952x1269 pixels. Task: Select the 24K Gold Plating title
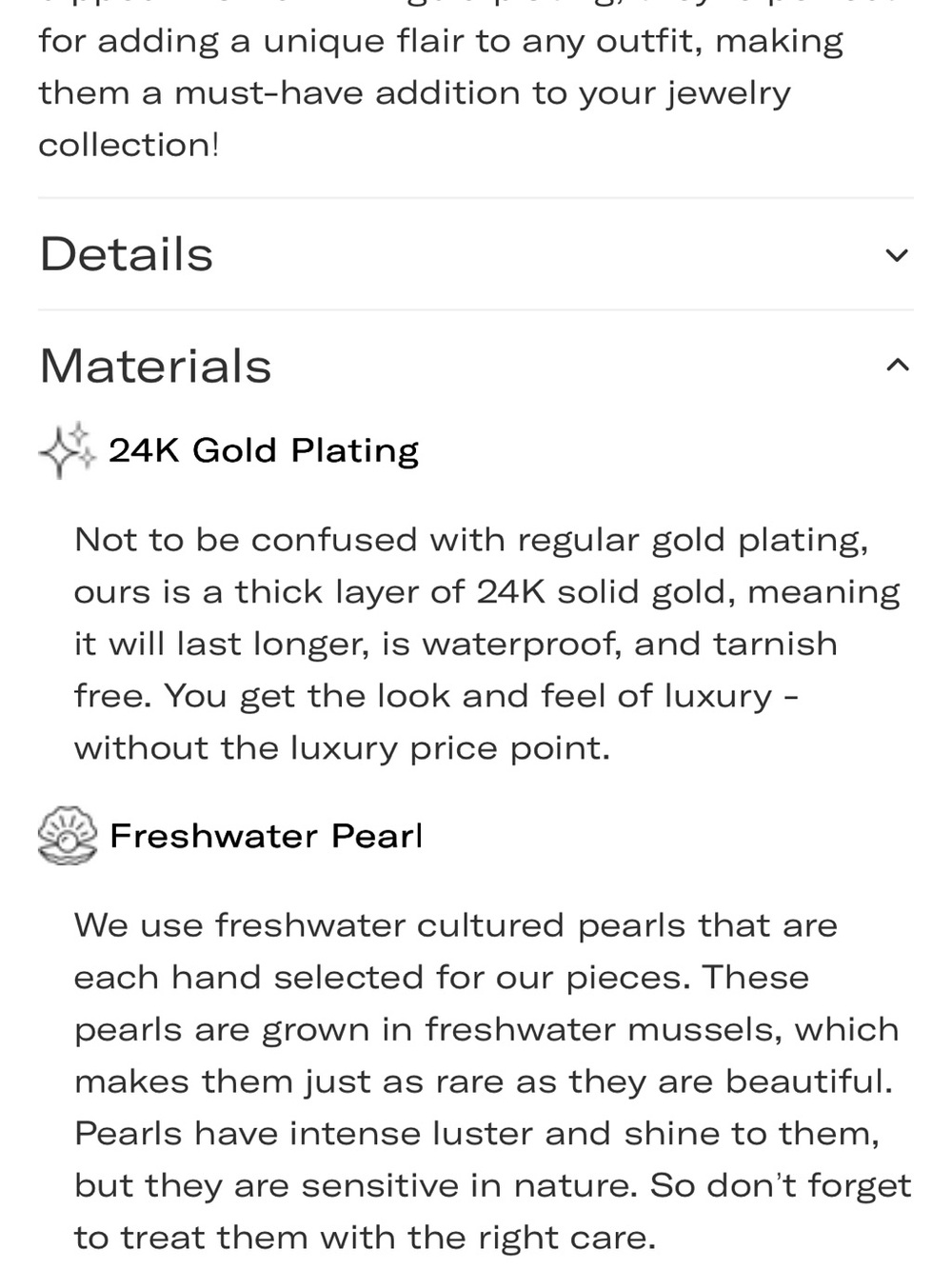(x=264, y=450)
